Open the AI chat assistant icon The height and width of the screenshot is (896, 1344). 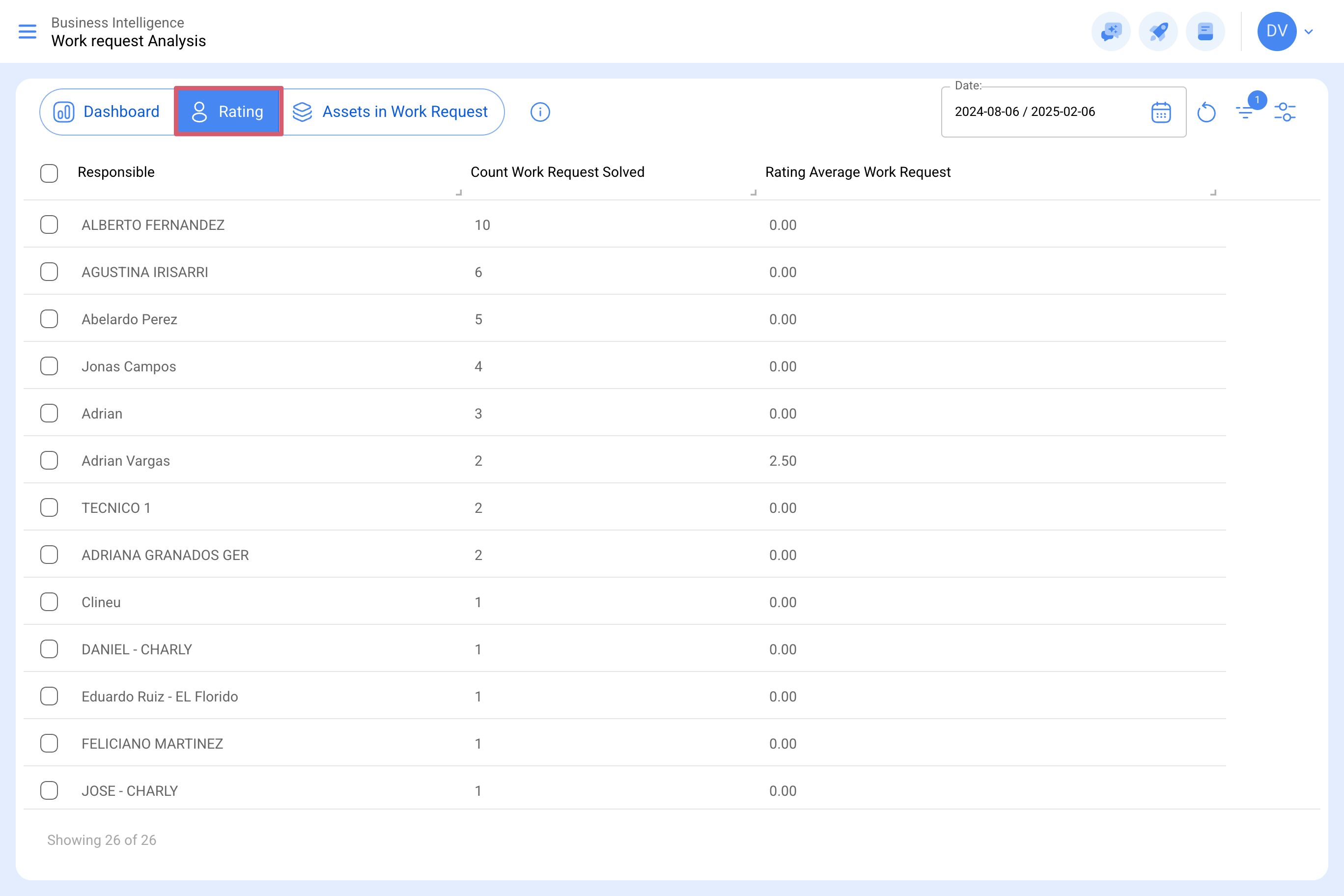1111,31
